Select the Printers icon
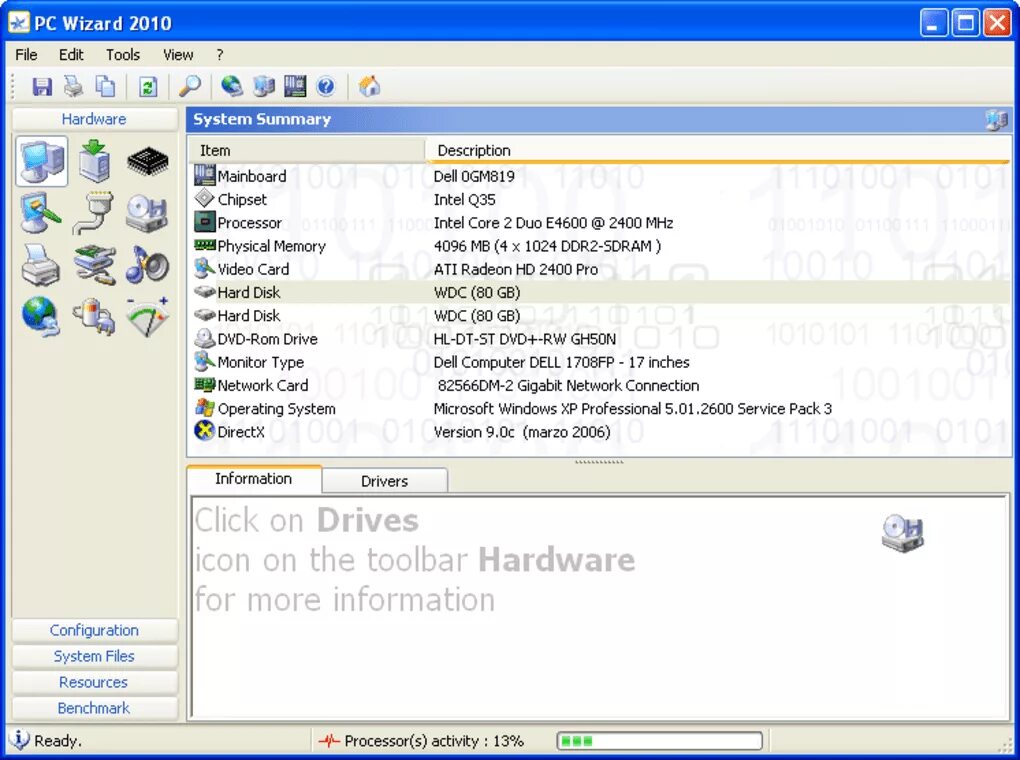 pyautogui.click(x=40, y=265)
